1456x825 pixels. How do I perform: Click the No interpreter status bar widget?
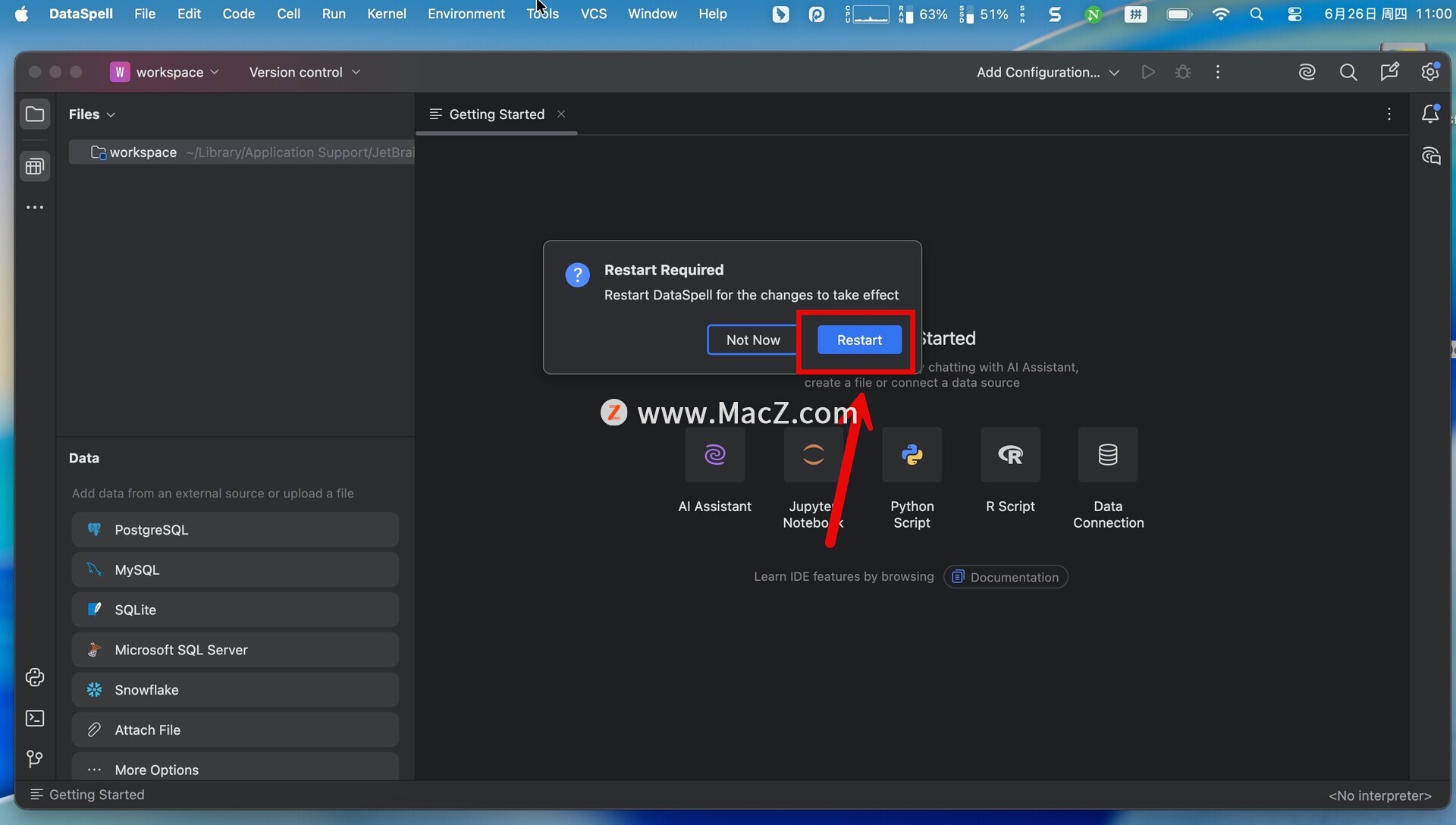[1380, 795]
